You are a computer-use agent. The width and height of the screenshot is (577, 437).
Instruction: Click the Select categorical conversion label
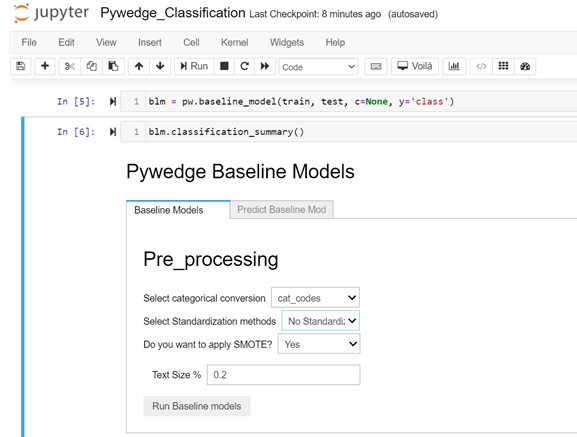(204, 298)
